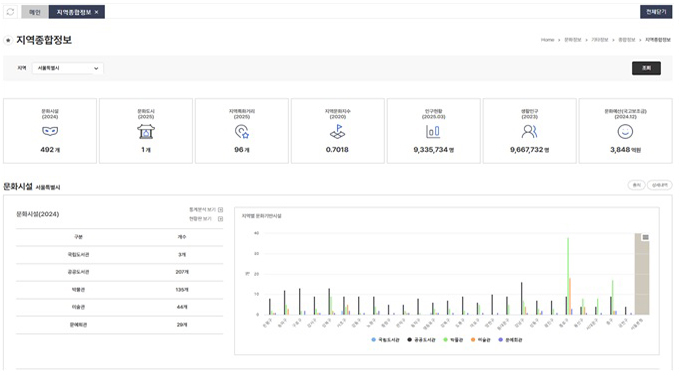Select the smiley icon budget card 3,848
The image size is (680, 384).
(625, 131)
